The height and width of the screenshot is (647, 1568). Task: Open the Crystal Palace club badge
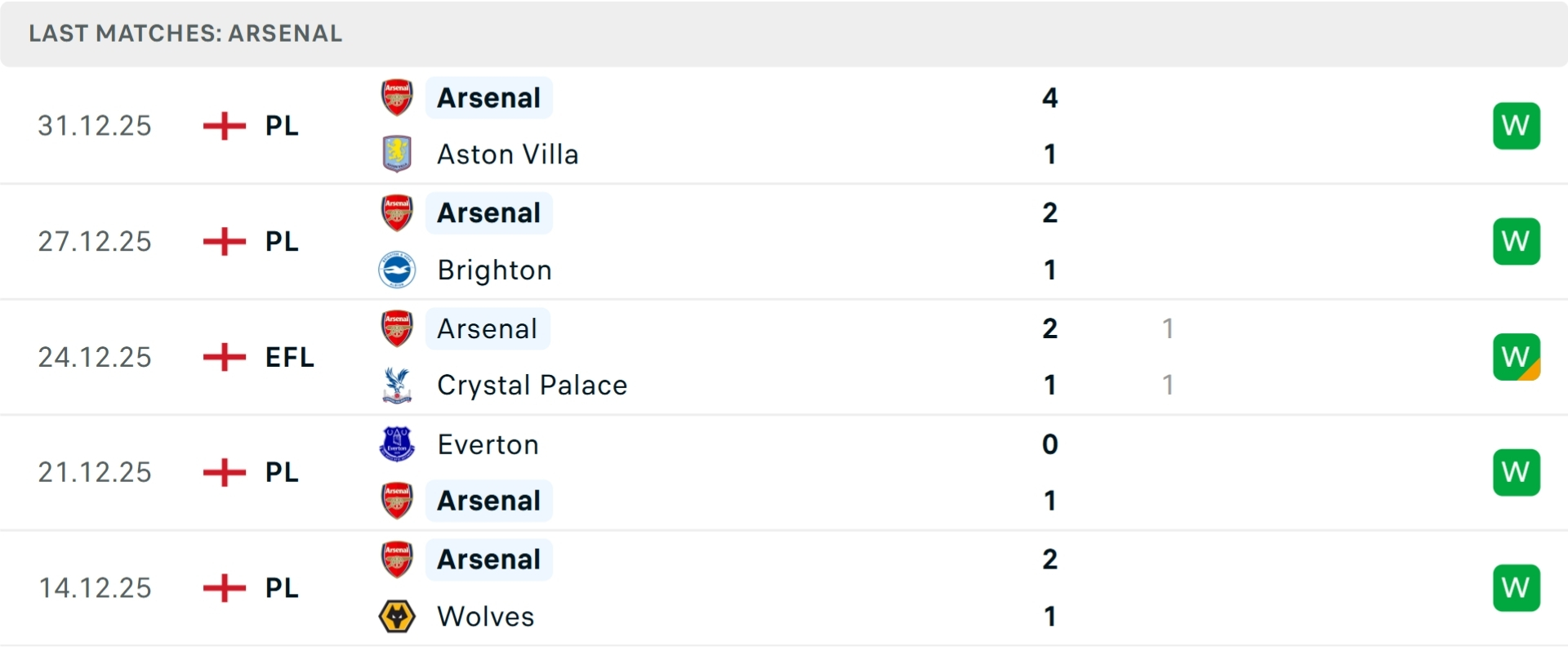pos(397,385)
